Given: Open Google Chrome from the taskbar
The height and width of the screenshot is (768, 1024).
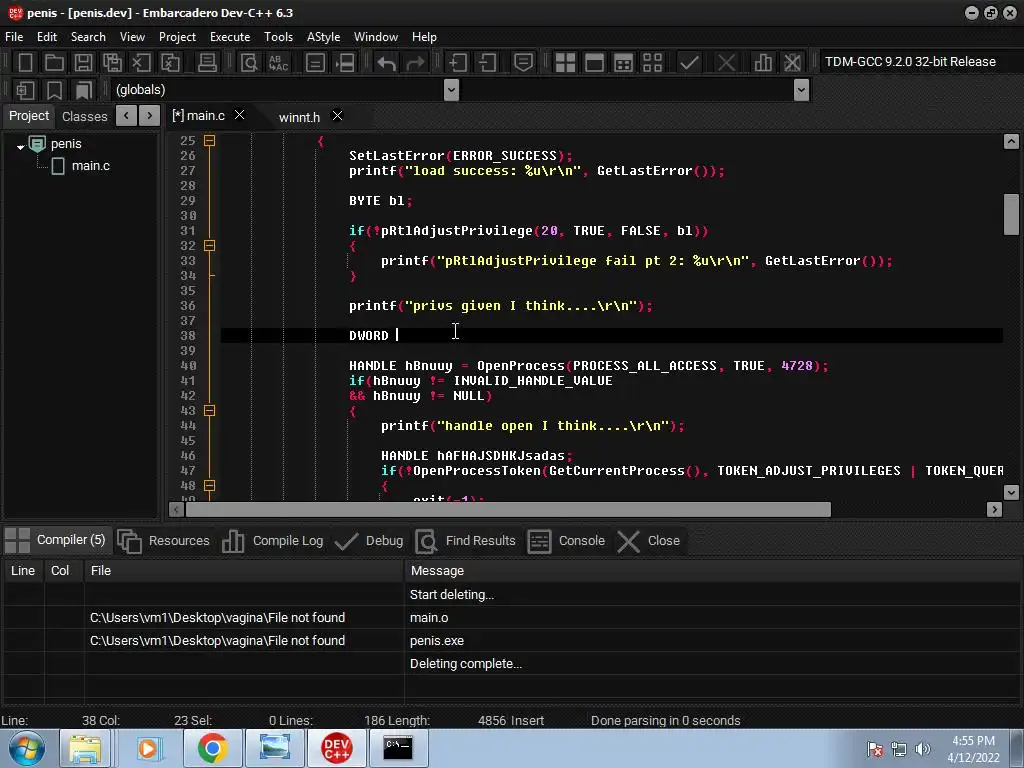Looking at the screenshot, I should (212, 748).
